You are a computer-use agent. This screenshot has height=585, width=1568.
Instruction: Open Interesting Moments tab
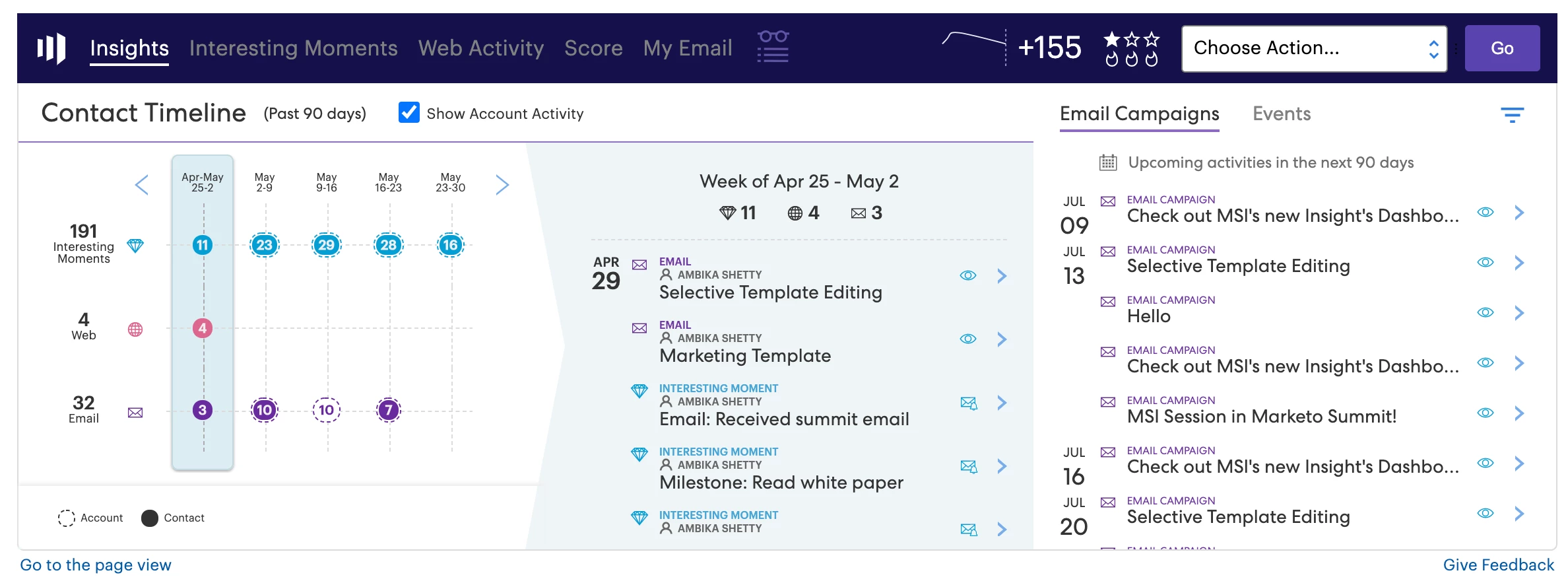click(294, 48)
